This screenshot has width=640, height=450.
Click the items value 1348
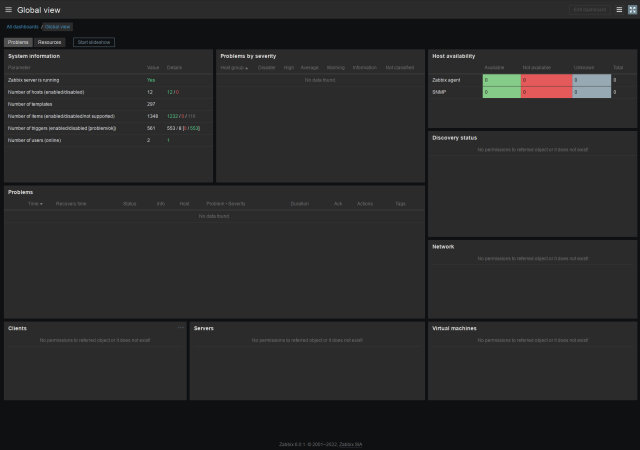tap(152, 116)
